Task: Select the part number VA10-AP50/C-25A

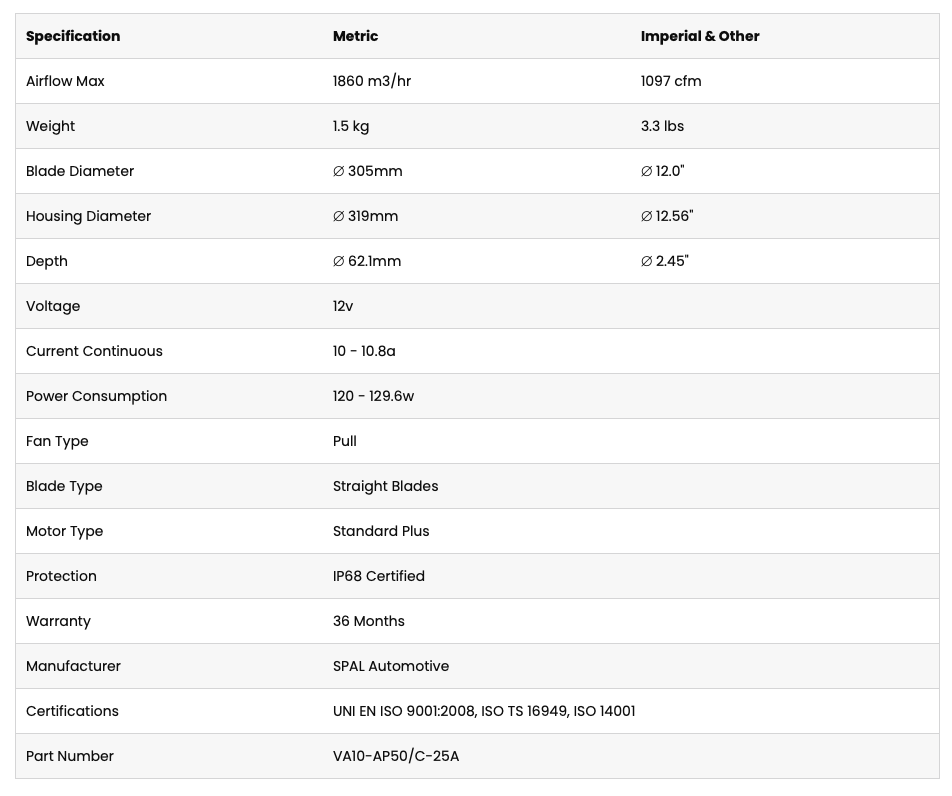Action: 396,756
